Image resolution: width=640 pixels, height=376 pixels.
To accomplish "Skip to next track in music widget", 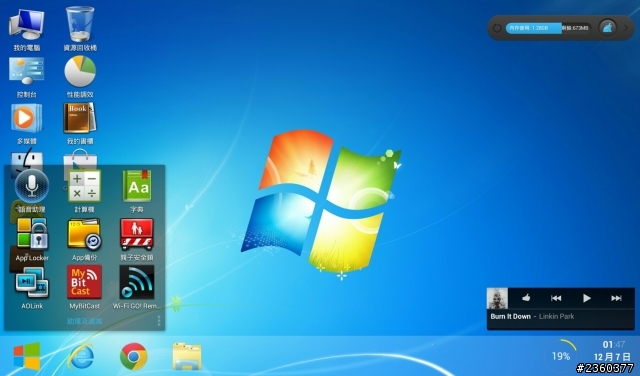I will point(616,298).
